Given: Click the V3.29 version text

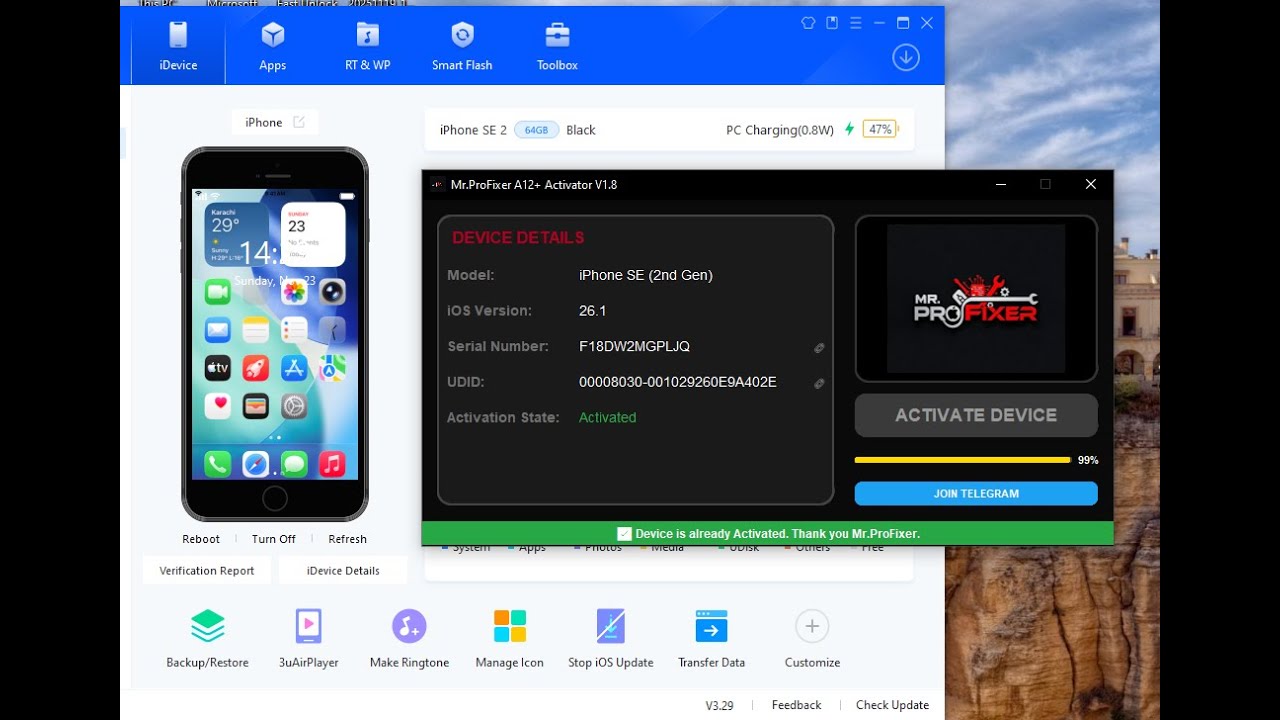Looking at the screenshot, I should pyautogui.click(x=719, y=705).
